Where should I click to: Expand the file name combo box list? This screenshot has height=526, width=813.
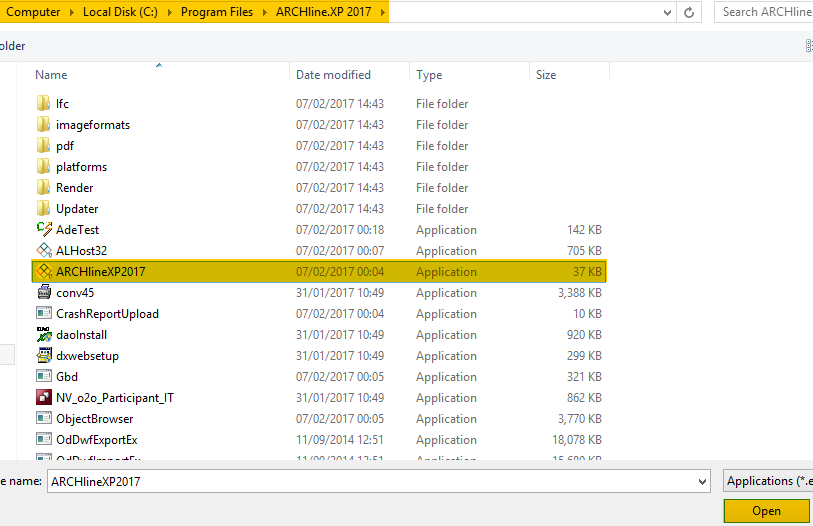coord(702,481)
